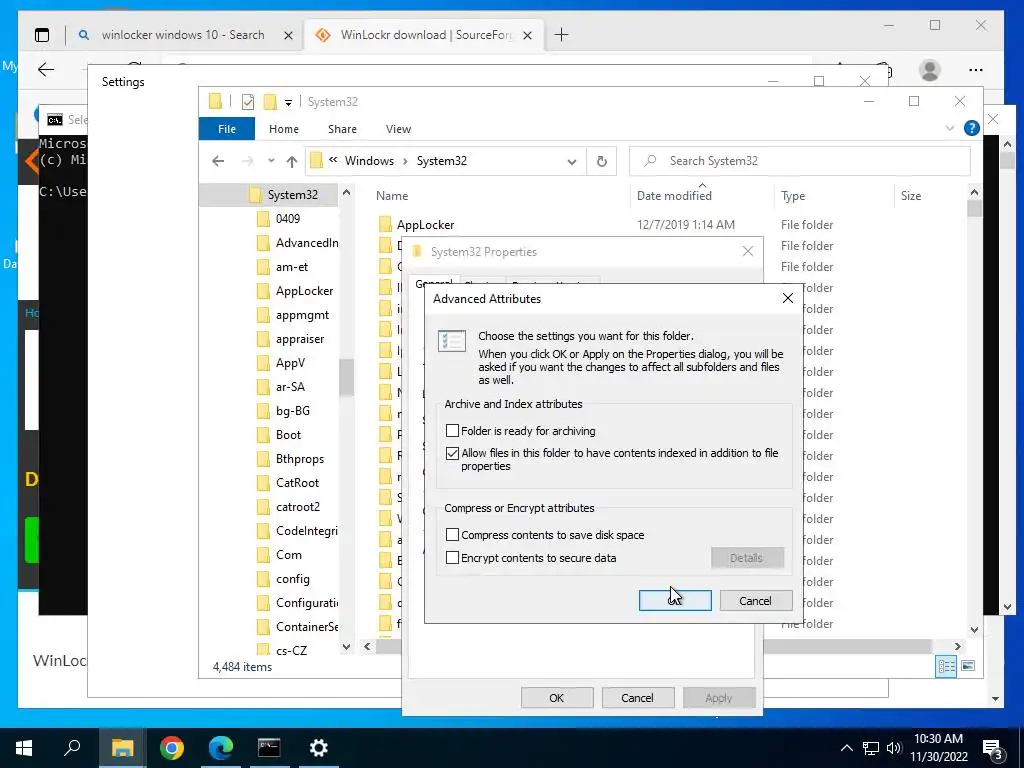This screenshot has width=1024, height=768.
Task: Open Command Prompt from the taskbar
Action: (269, 748)
